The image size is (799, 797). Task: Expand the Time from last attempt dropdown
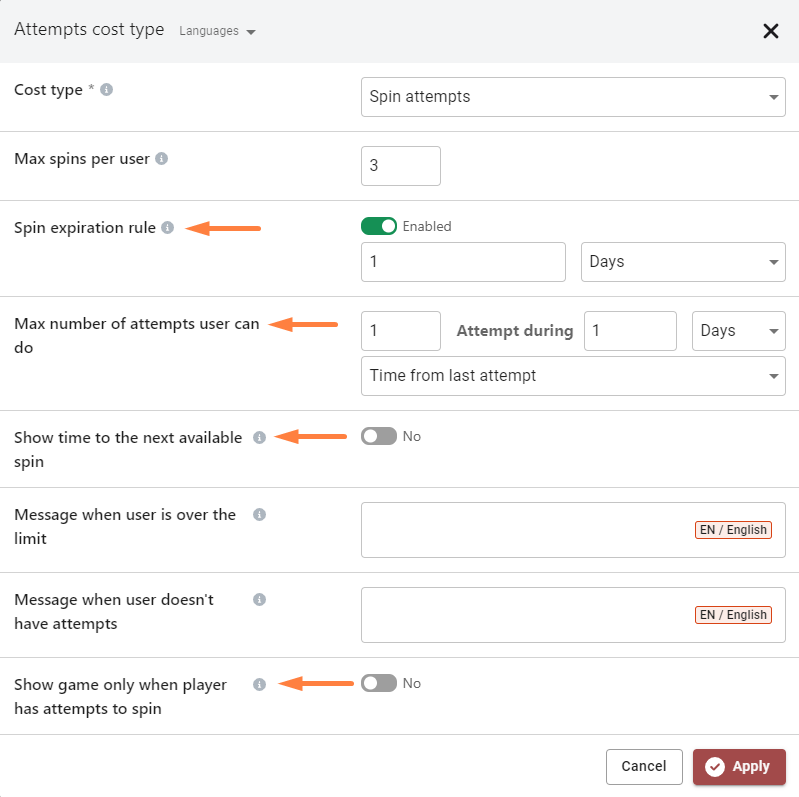[572, 376]
